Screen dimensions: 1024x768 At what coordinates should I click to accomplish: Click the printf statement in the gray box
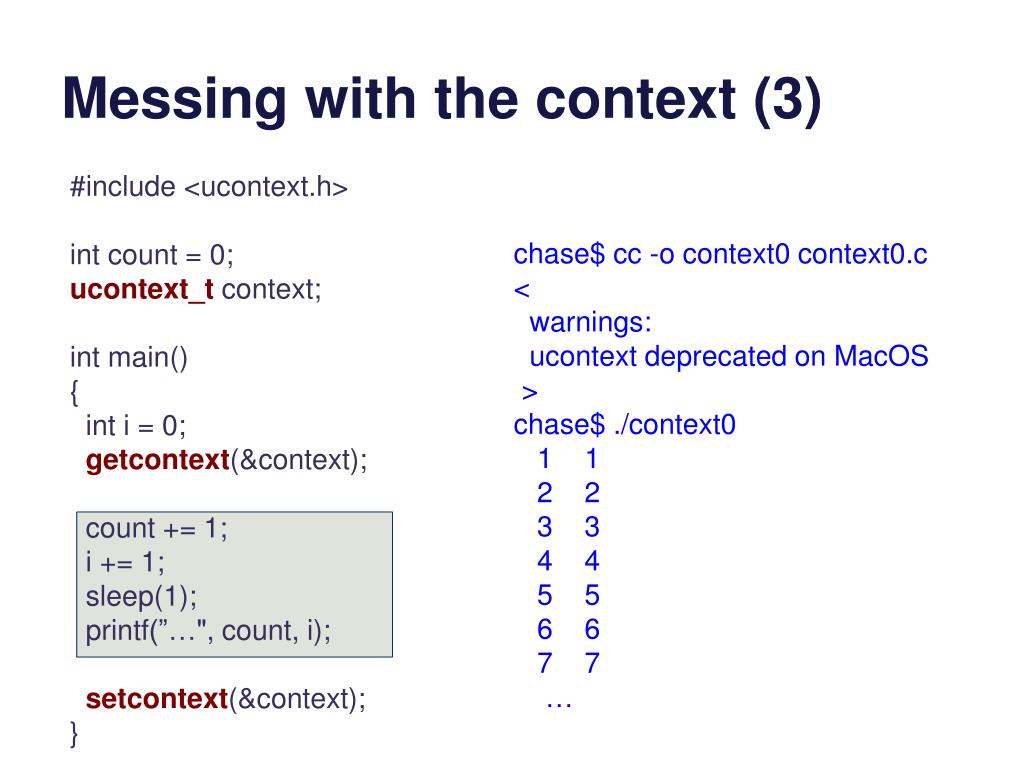coord(208,631)
